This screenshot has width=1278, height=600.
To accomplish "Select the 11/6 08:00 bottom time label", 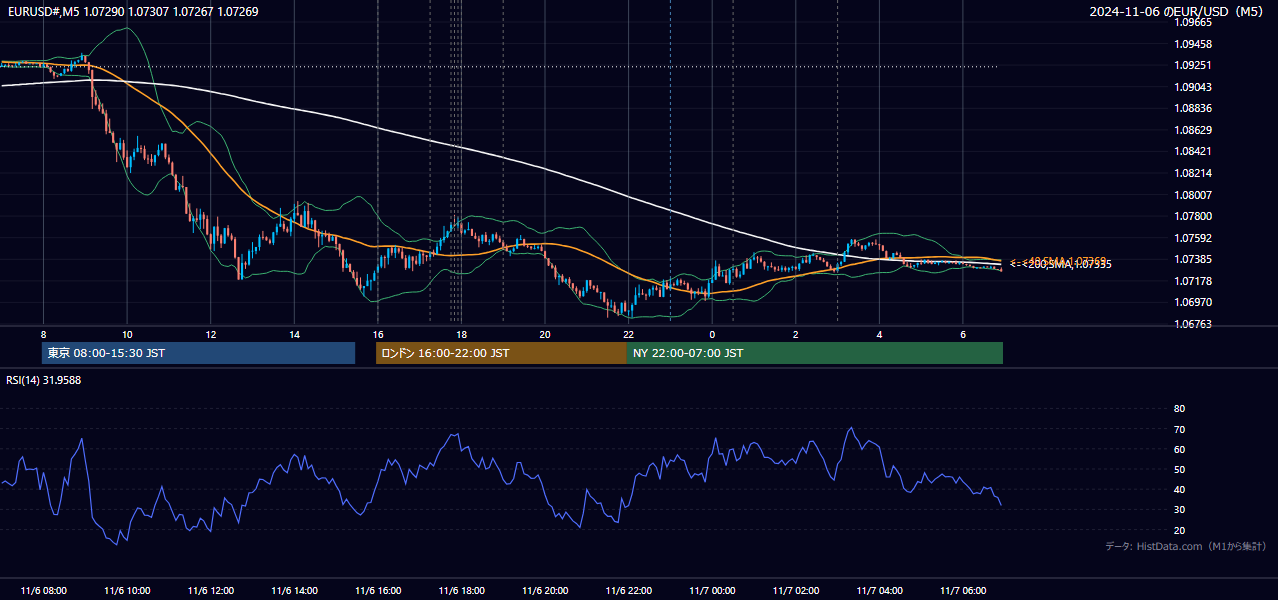I will click(x=43, y=591).
